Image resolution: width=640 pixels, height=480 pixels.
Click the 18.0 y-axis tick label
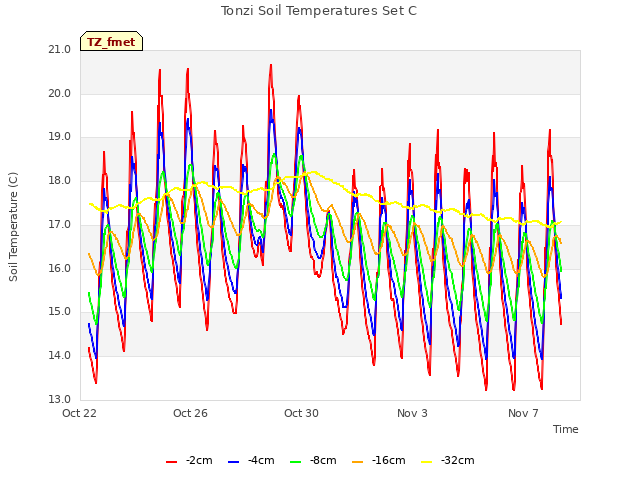click(x=60, y=180)
